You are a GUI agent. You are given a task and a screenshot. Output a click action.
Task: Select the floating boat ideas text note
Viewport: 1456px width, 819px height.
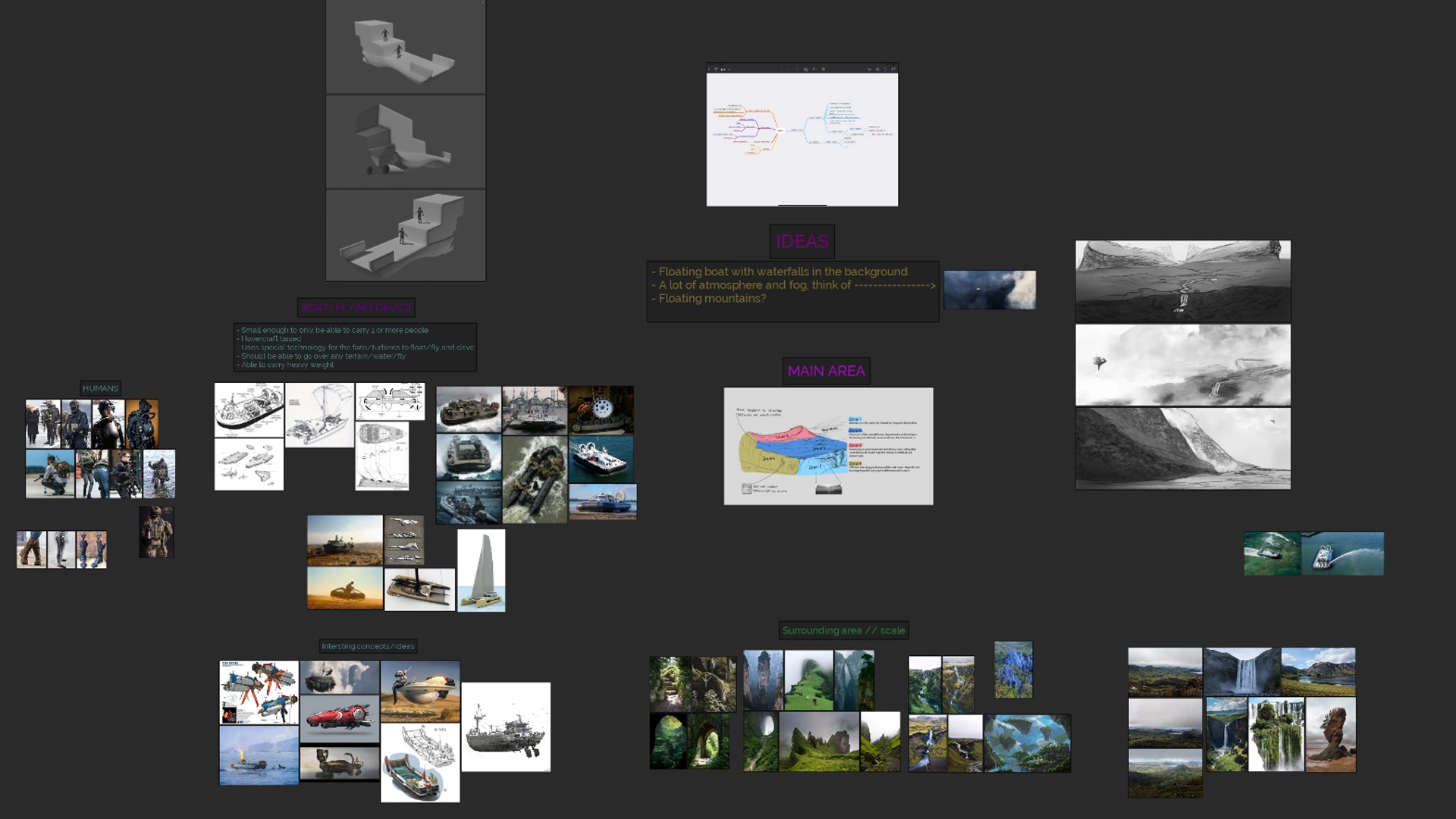792,292
